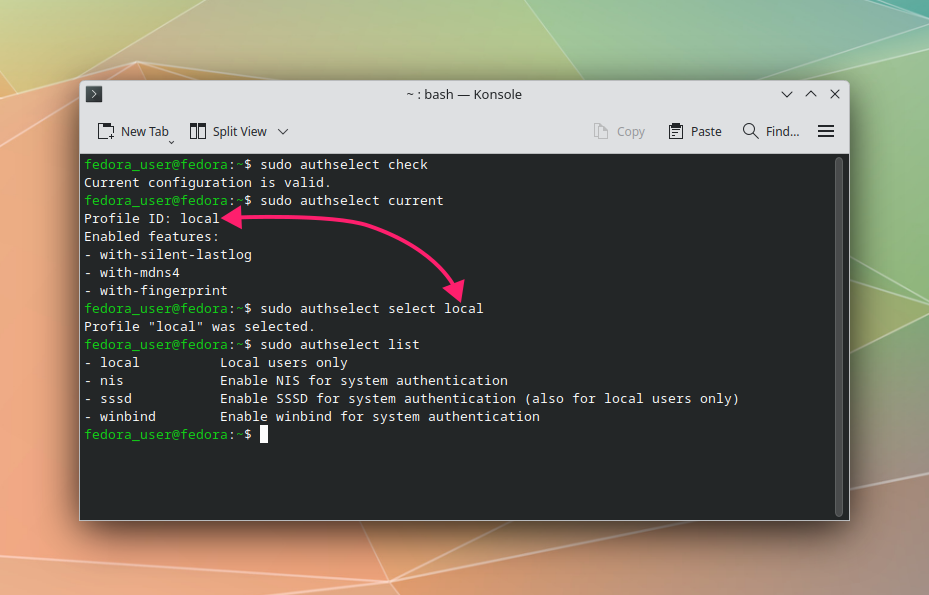Image resolution: width=929 pixels, height=595 pixels.
Task: Maximize the Konsole window
Action: [x=811, y=94]
